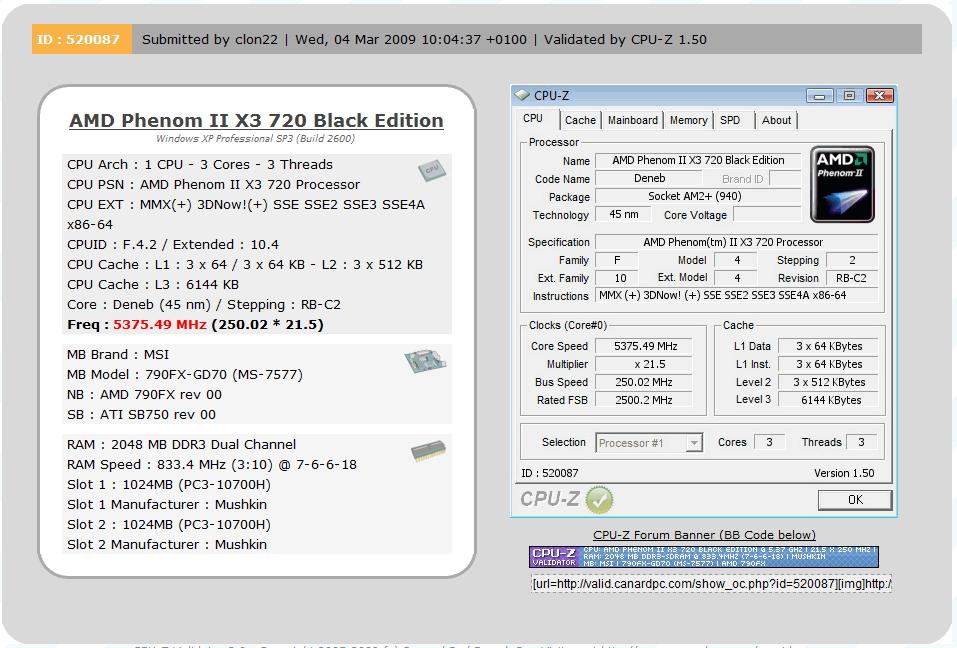Open the About tab
Screen dimensions: 957x648
coord(776,120)
